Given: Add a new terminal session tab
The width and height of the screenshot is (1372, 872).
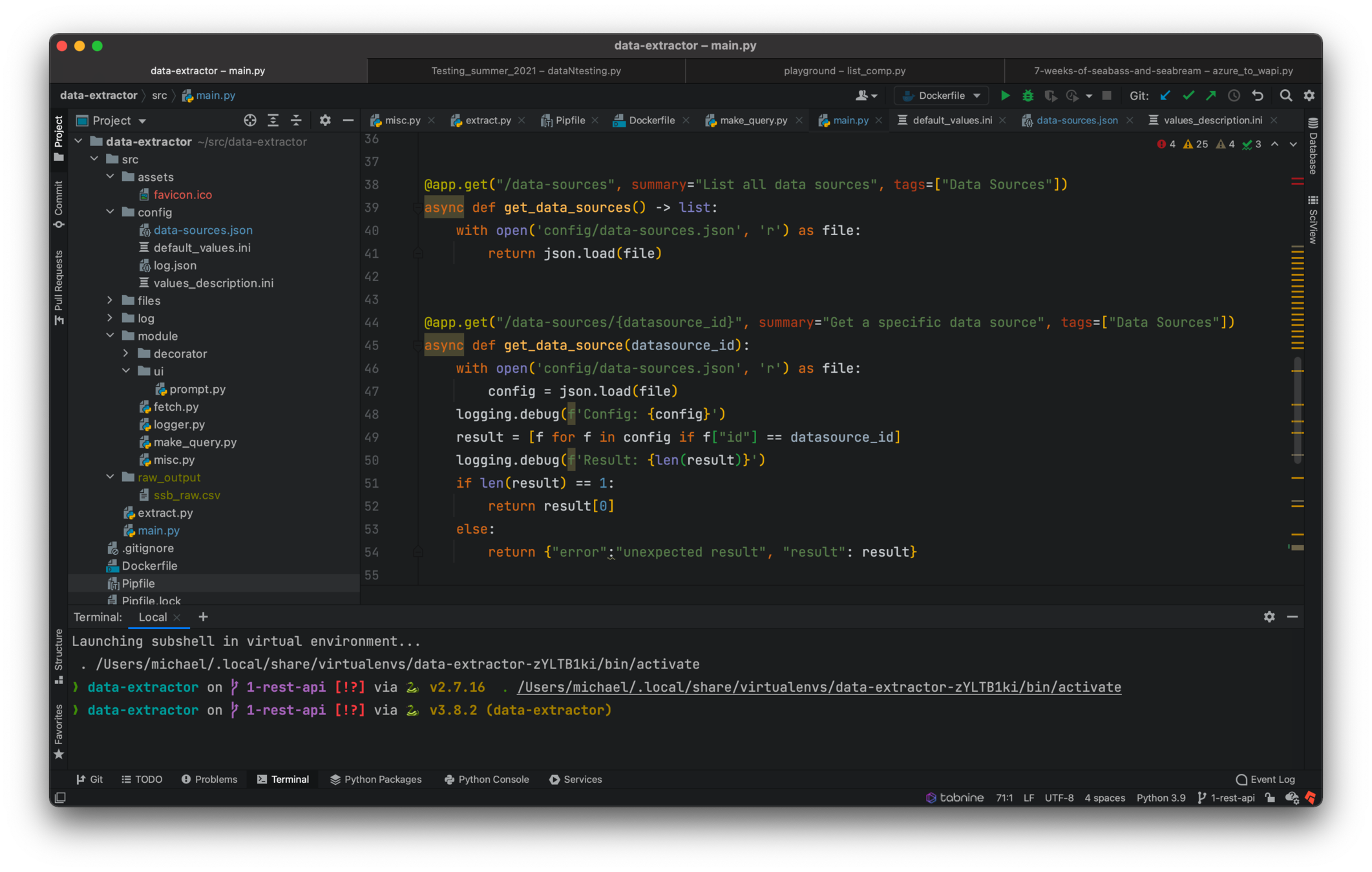Looking at the screenshot, I should pyautogui.click(x=203, y=617).
